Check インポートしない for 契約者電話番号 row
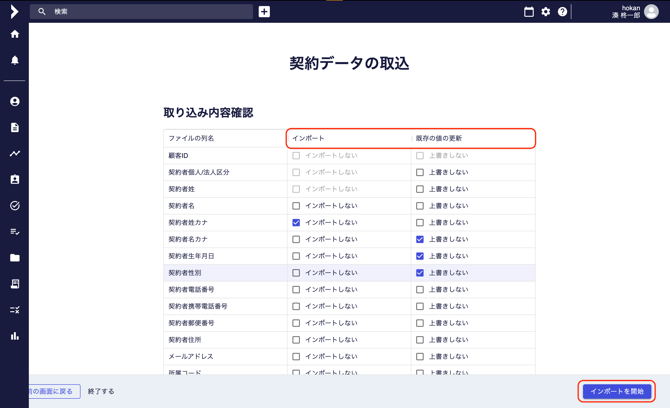The width and height of the screenshot is (670, 408). pyautogui.click(x=296, y=290)
